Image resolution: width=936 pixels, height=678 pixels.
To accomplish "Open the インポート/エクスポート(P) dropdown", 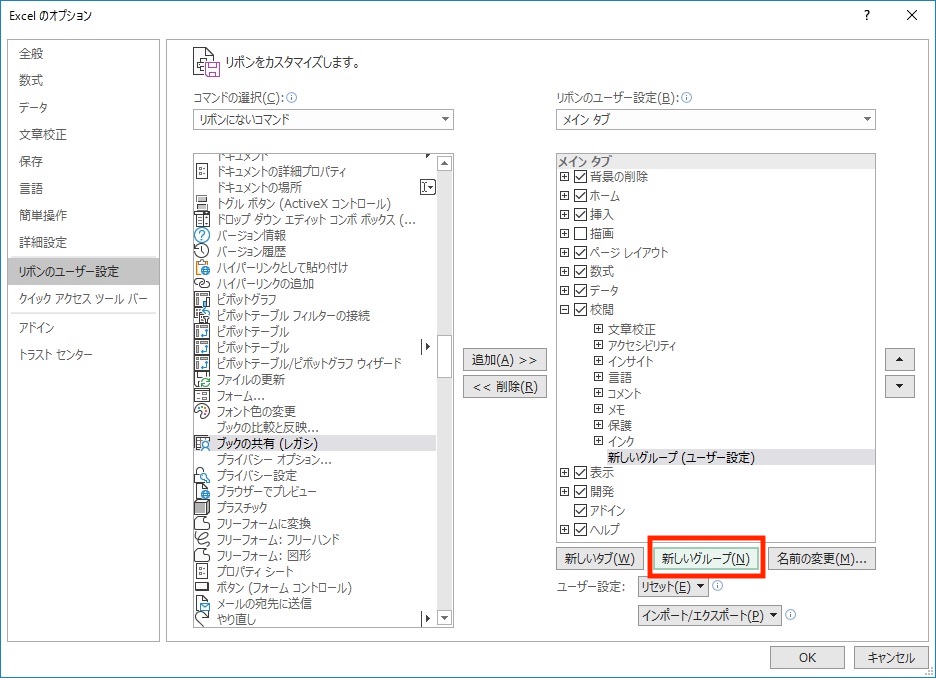I will tap(710, 615).
